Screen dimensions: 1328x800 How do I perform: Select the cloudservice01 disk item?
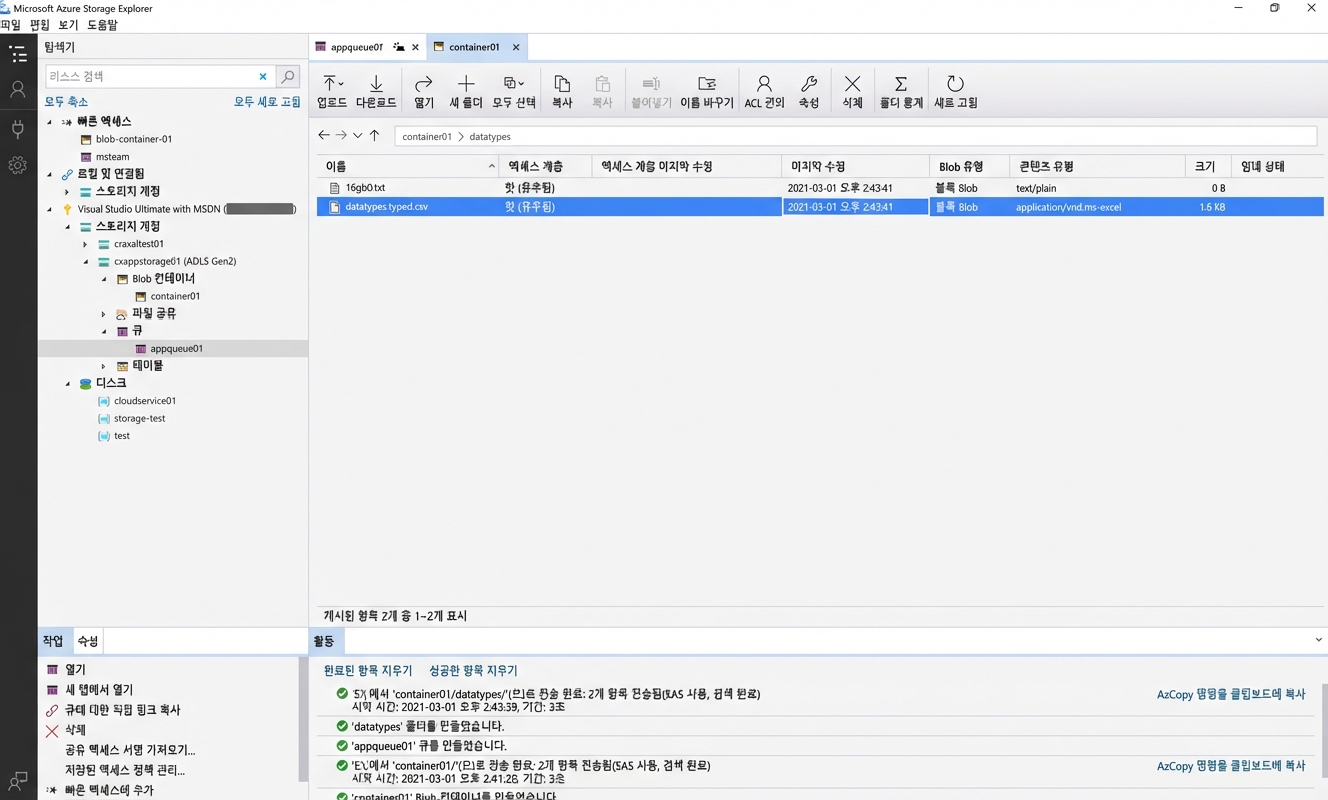click(145, 401)
